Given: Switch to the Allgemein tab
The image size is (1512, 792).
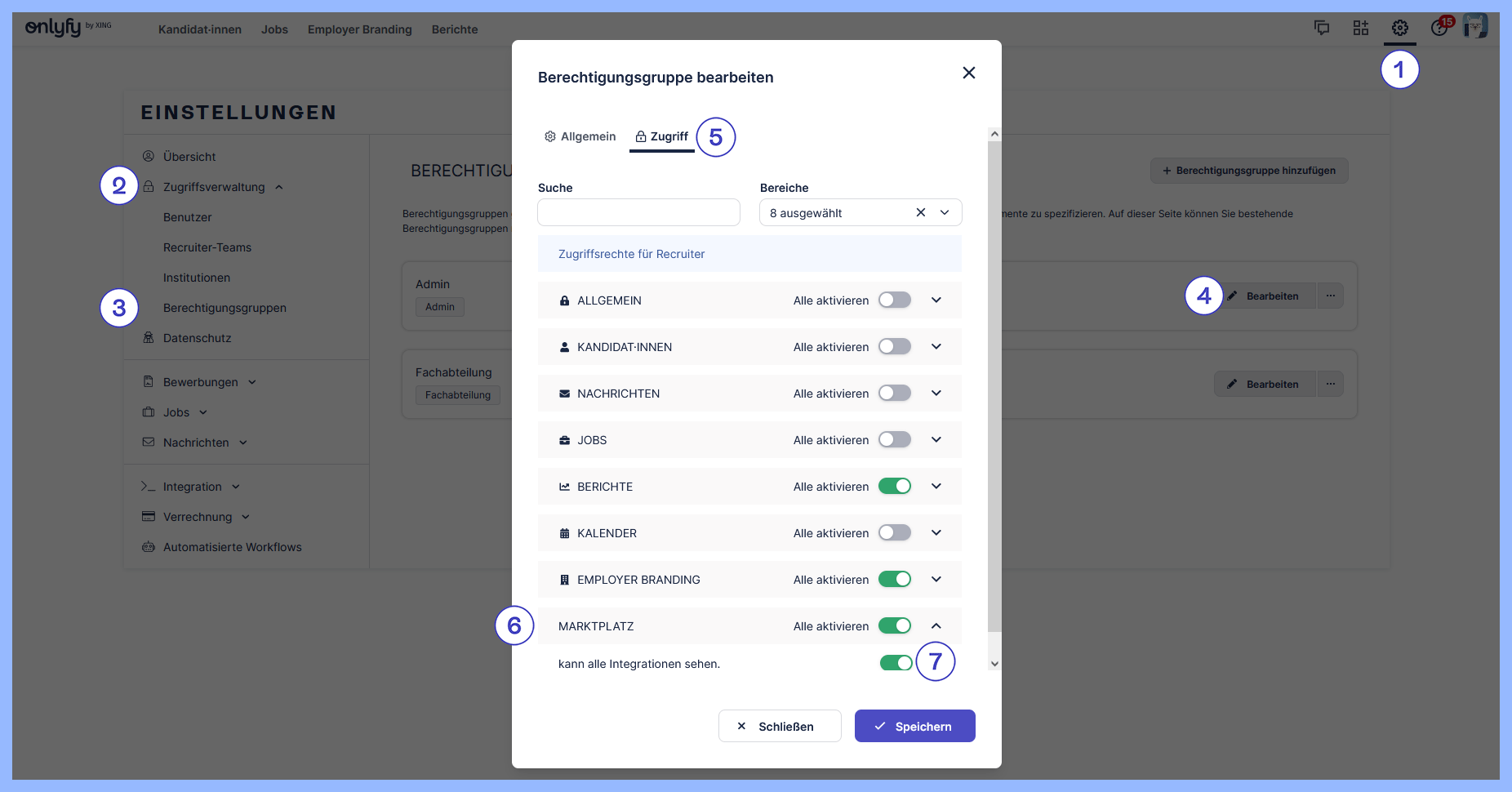Looking at the screenshot, I should (580, 136).
